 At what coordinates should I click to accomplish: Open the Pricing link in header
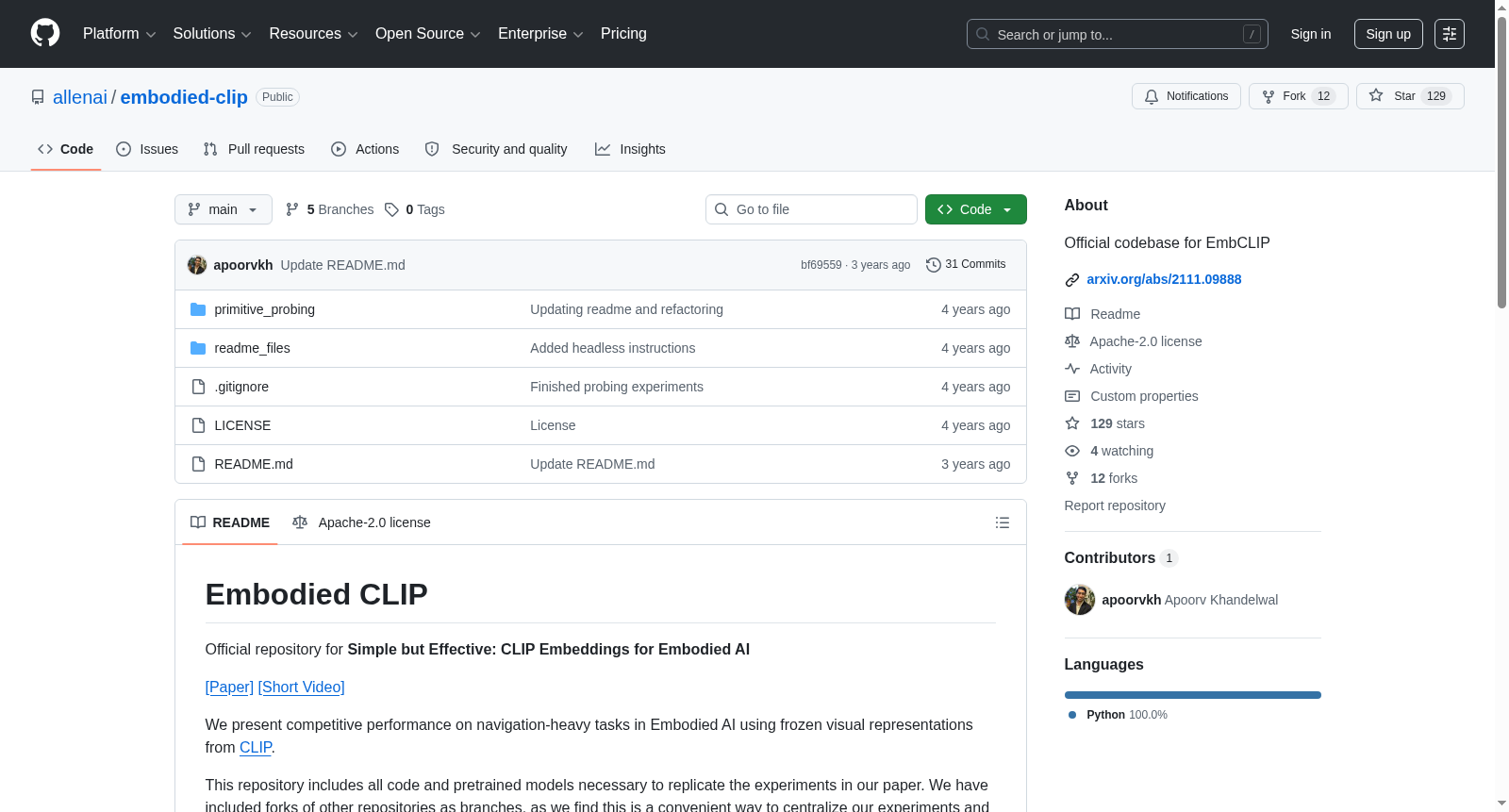coord(623,34)
